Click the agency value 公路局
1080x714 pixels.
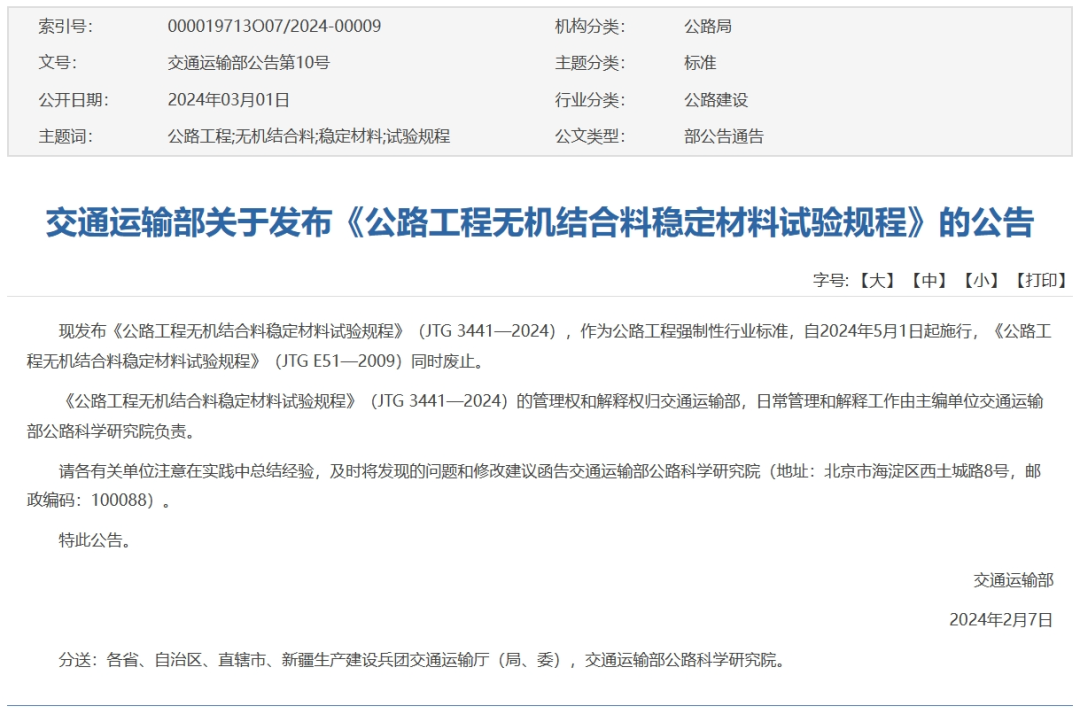pyautogui.click(x=707, y=26)
